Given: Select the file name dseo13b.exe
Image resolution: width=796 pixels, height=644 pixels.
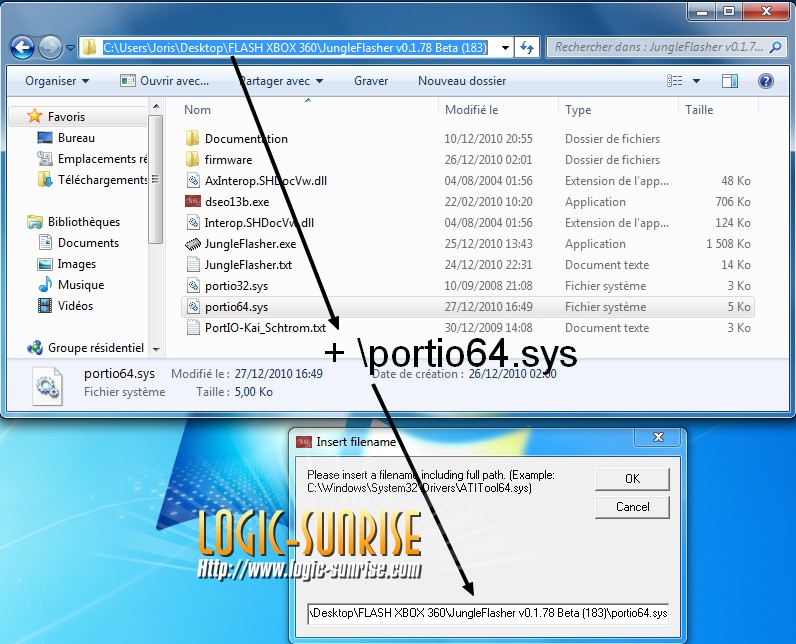Looking at the screenshot, I should coord(237,201).
